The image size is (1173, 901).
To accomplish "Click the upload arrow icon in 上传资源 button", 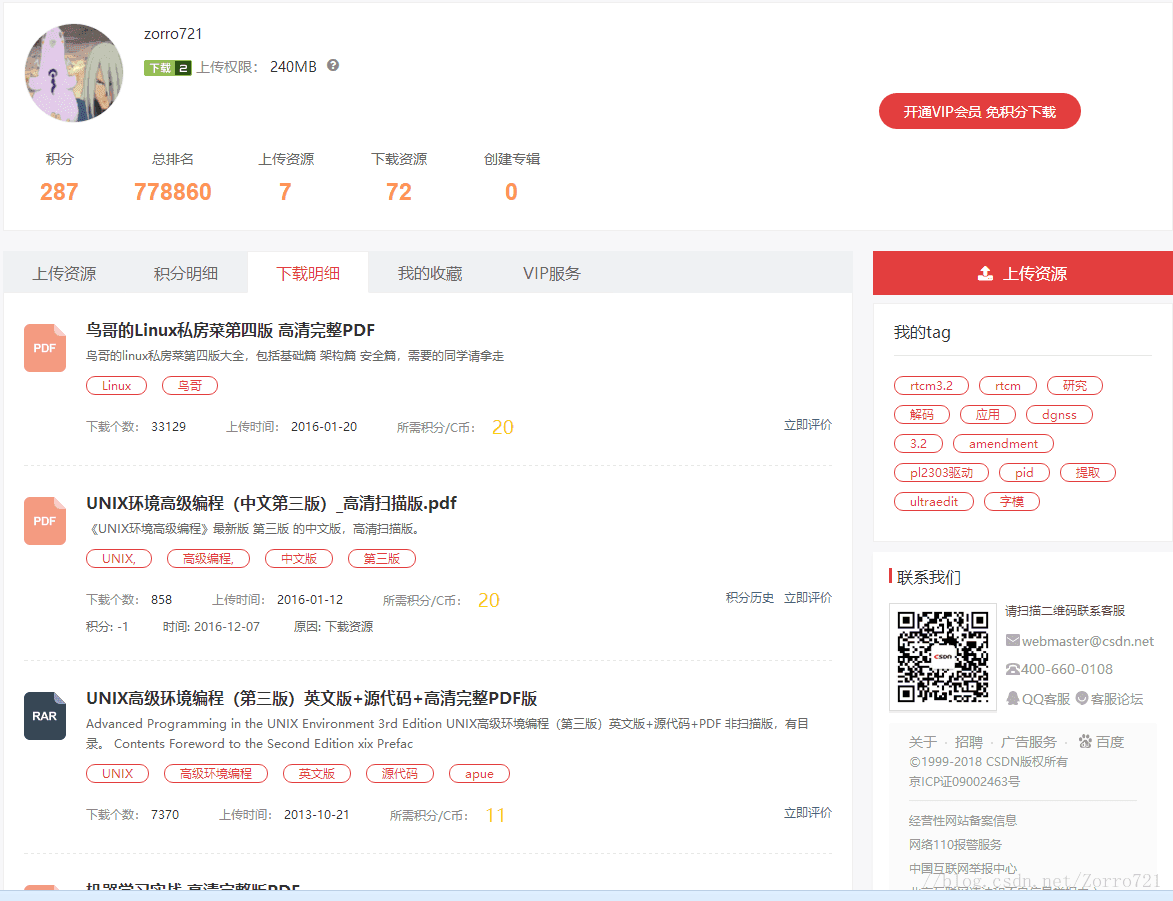I will point(985,273).
